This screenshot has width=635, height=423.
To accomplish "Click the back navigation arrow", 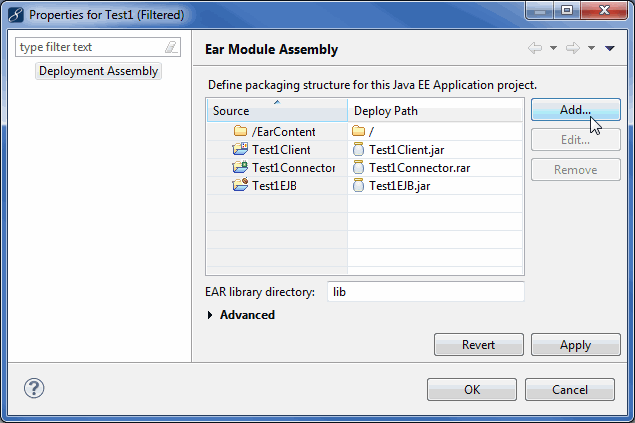I will click(x=535, y=48).
